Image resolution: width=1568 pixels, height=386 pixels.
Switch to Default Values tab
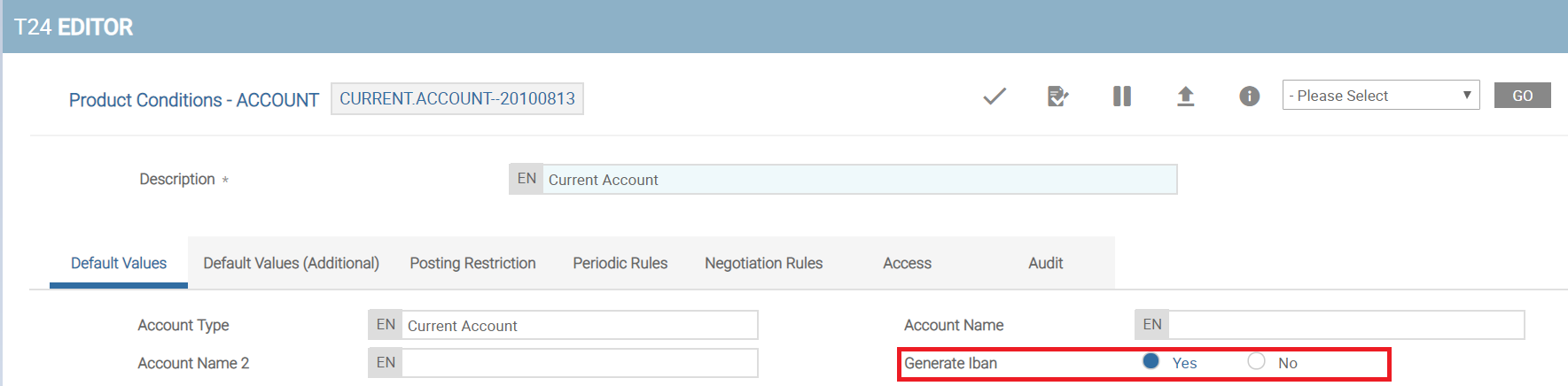(x=119, y=263)
